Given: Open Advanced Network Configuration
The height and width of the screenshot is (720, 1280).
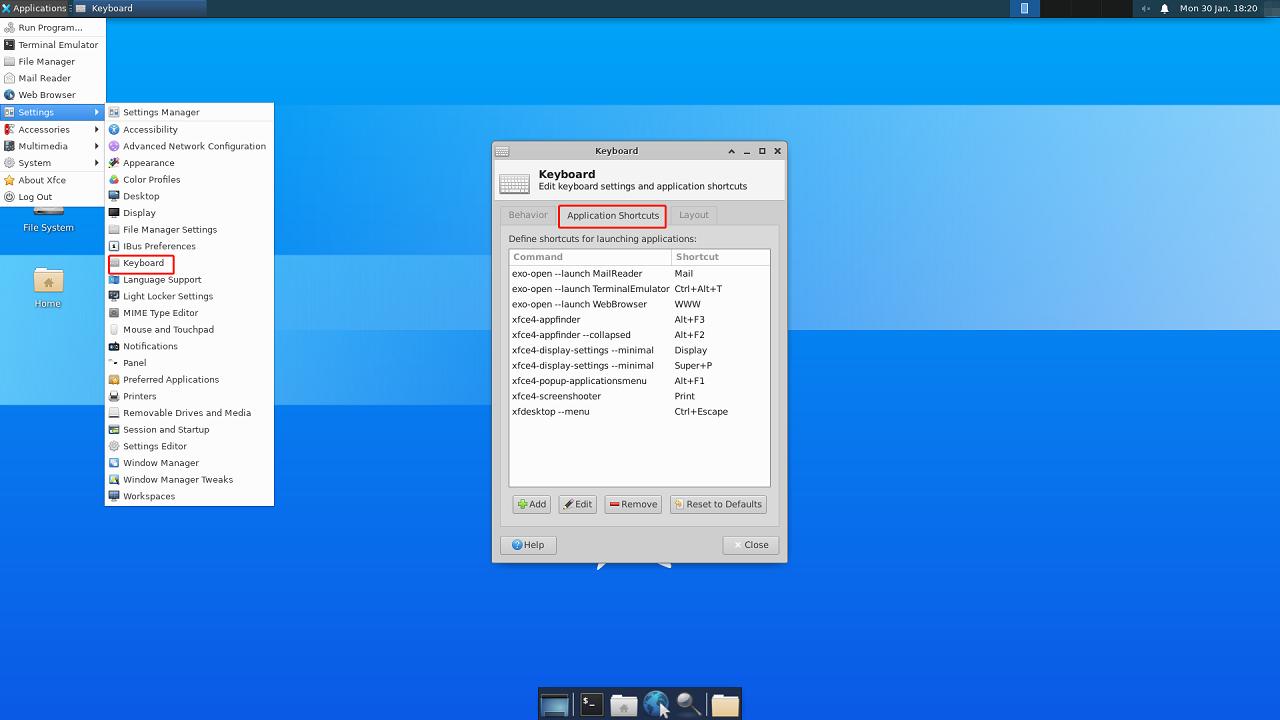Looking at the screenshot, I should (x=189, y=146).
